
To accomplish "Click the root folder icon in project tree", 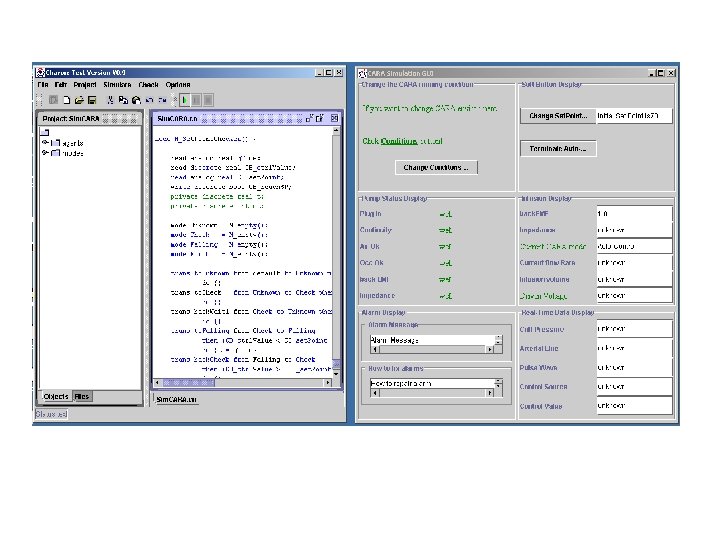I will [45, 133].
